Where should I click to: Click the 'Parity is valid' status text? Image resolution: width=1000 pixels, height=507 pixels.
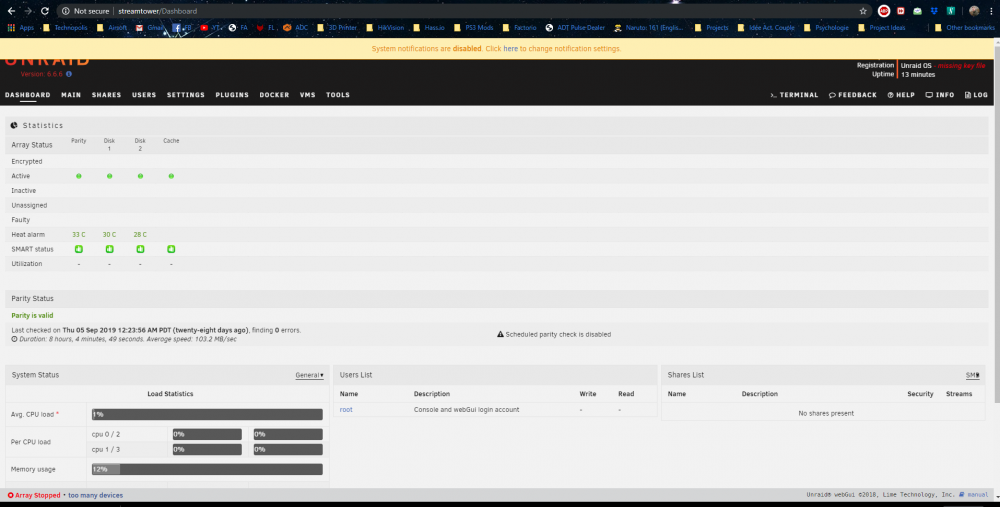[x=33, y=316]
